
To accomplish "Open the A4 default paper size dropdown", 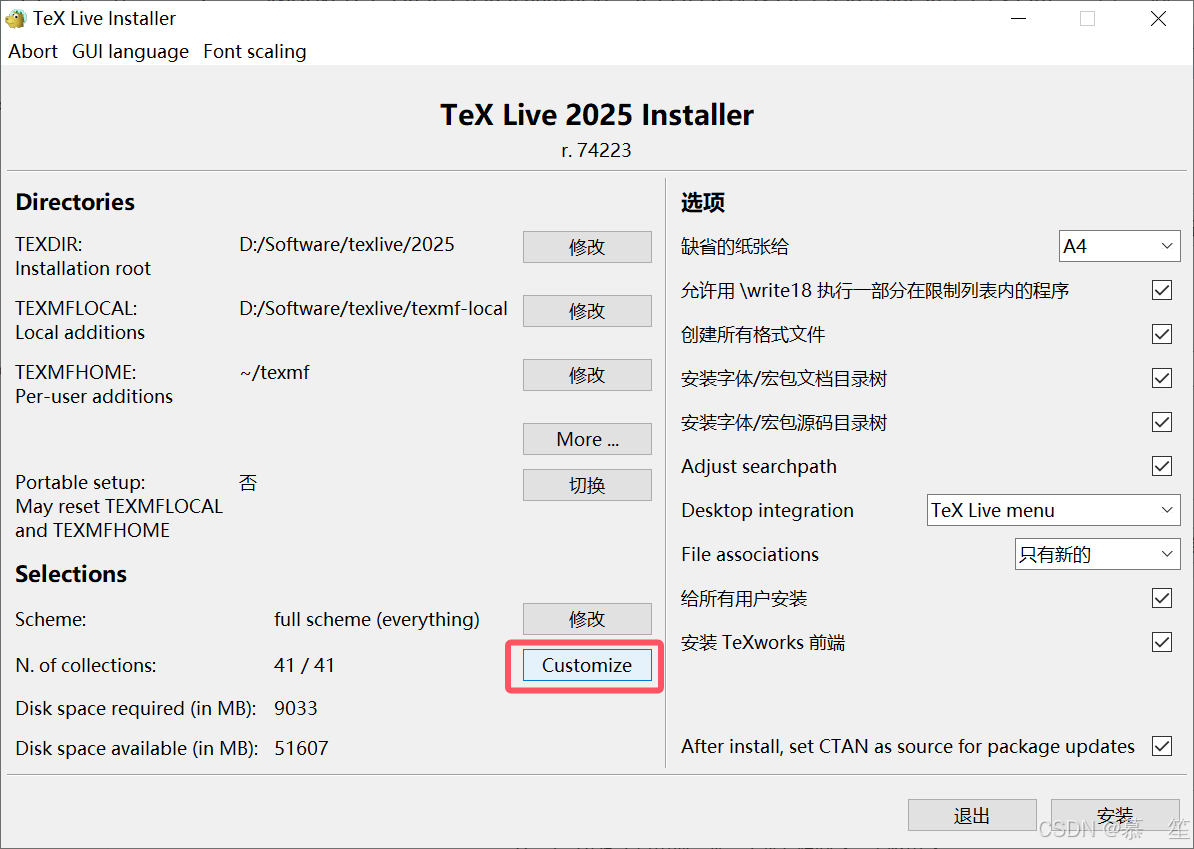I will (x=1119, y=247).
